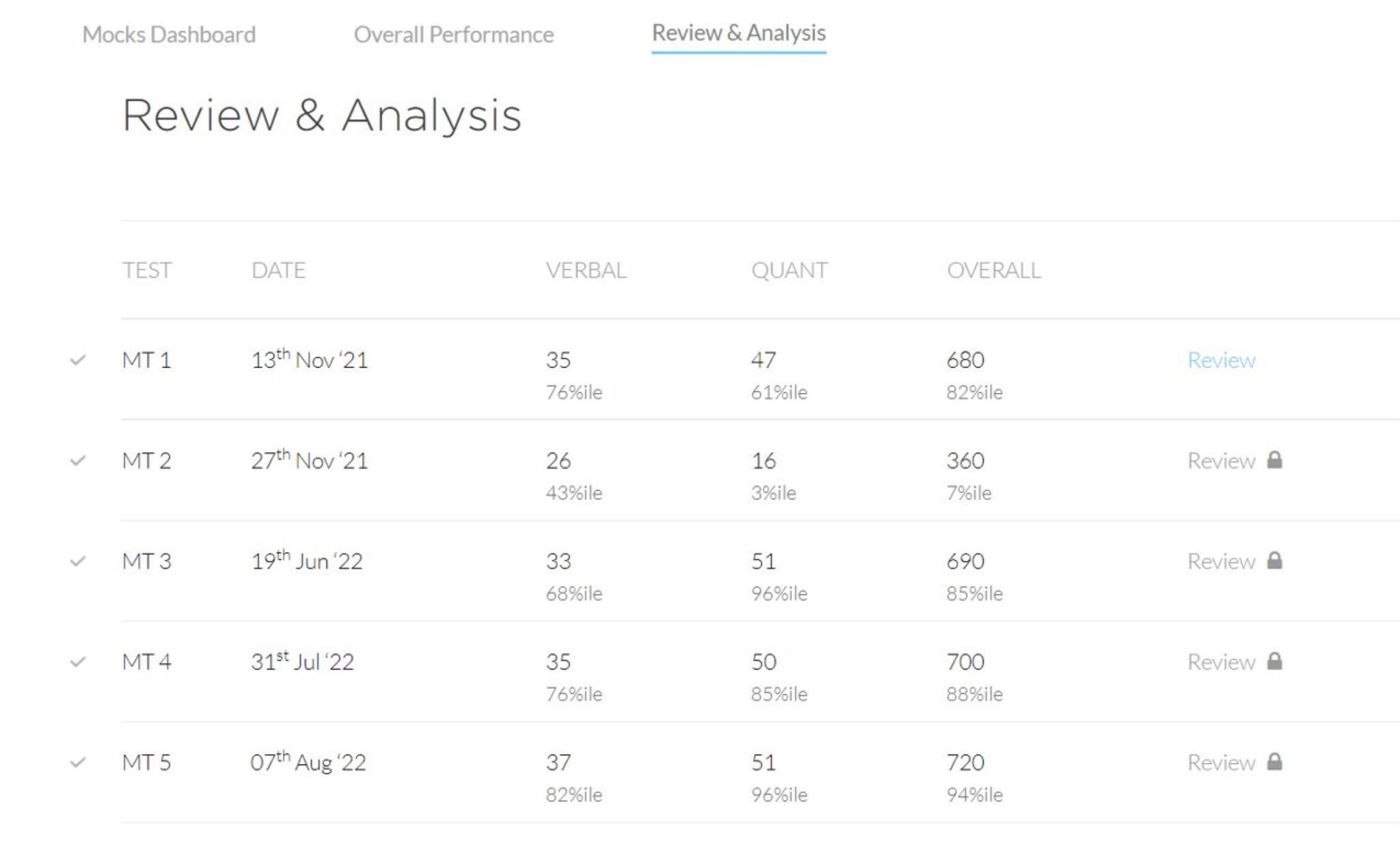Click the OVERALL column header
Image resolution: width=1400 pixels, height=862 pixels.
pos(995,270)
